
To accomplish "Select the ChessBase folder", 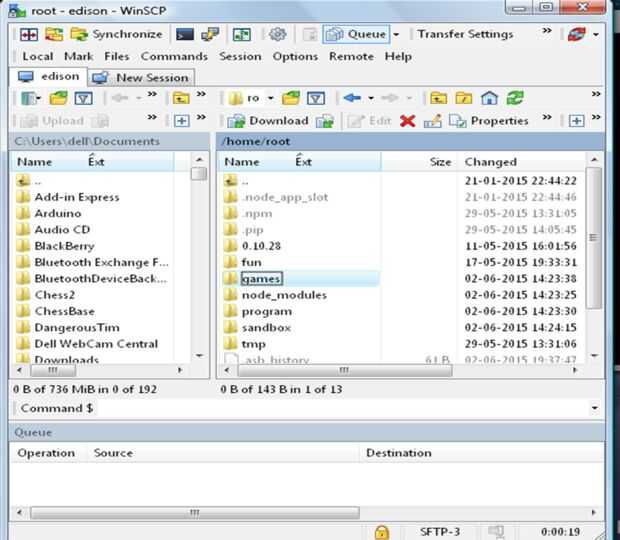I will (x=64, y=312).
